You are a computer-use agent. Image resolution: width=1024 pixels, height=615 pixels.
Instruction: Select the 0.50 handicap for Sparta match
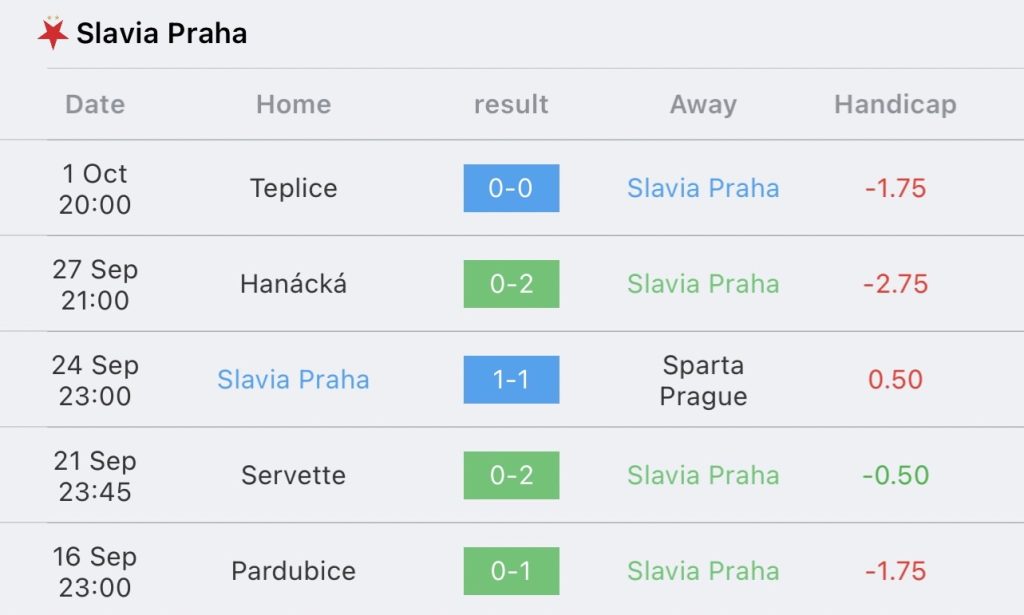click(x=895, y=379)
